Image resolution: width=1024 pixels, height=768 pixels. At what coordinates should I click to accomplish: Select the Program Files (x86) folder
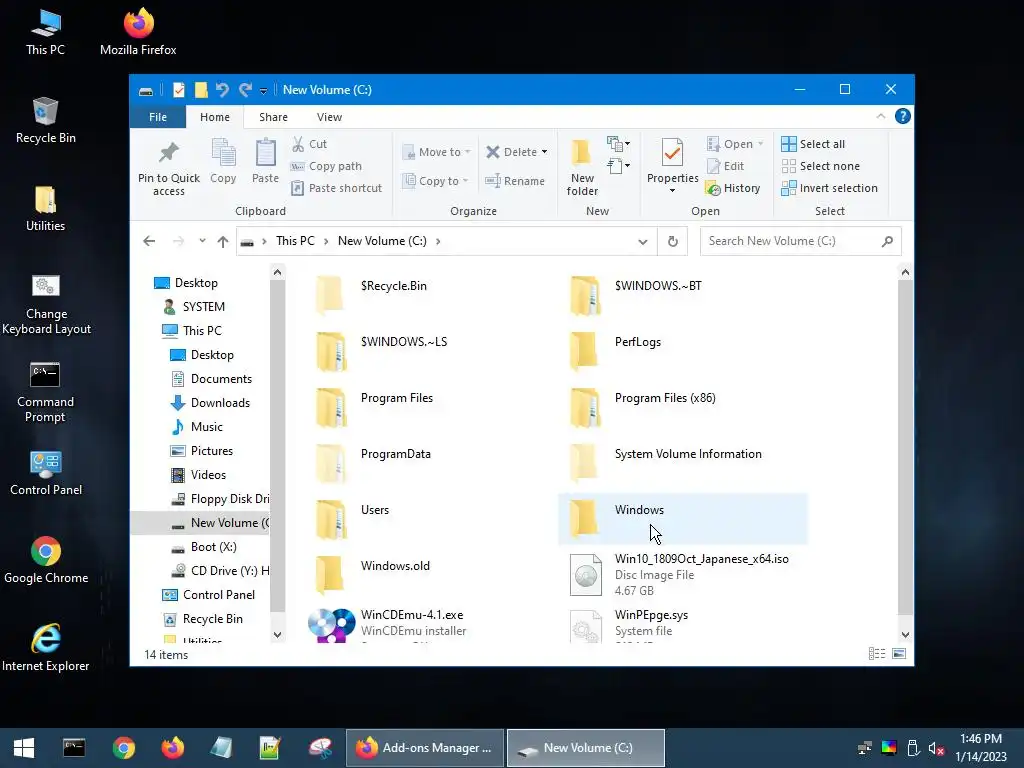683,407
